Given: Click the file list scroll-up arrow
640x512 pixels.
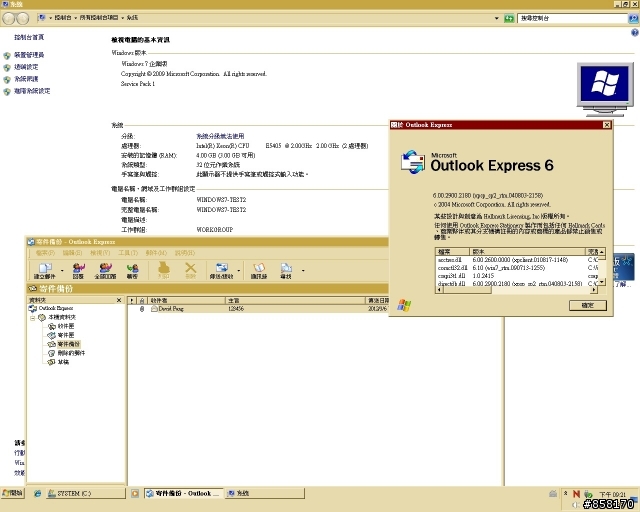Looking at the screenshot, I should point(602,252).
